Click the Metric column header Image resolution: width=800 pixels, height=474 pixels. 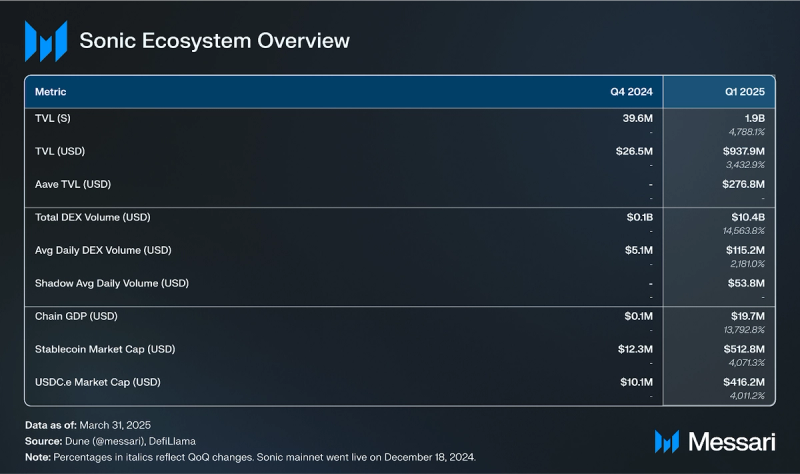point(51,92)
